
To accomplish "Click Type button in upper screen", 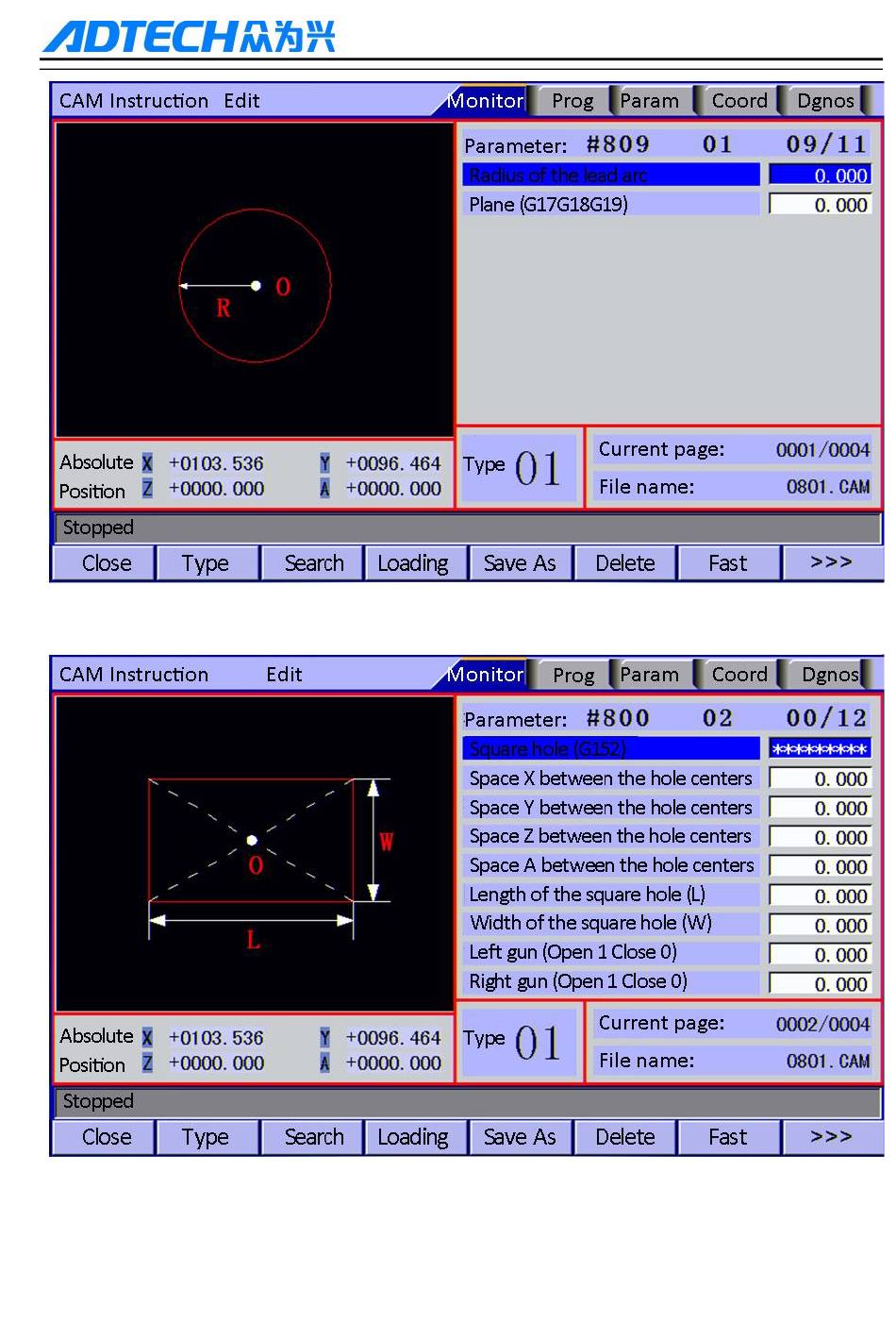I will click(x=207, y=563).
